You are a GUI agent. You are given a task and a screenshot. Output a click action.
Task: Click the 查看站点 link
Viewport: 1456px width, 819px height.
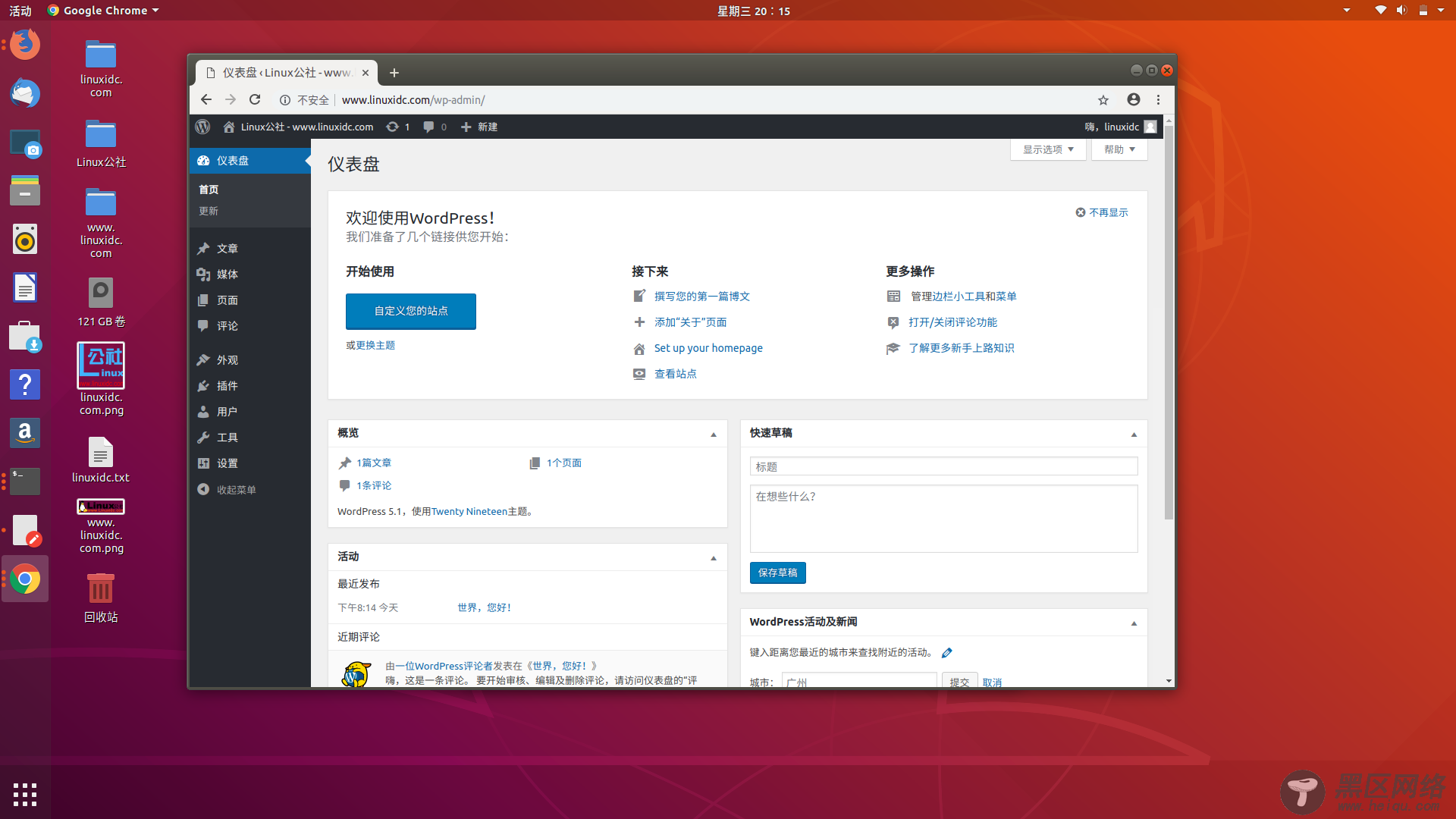[x=676, y=374]
